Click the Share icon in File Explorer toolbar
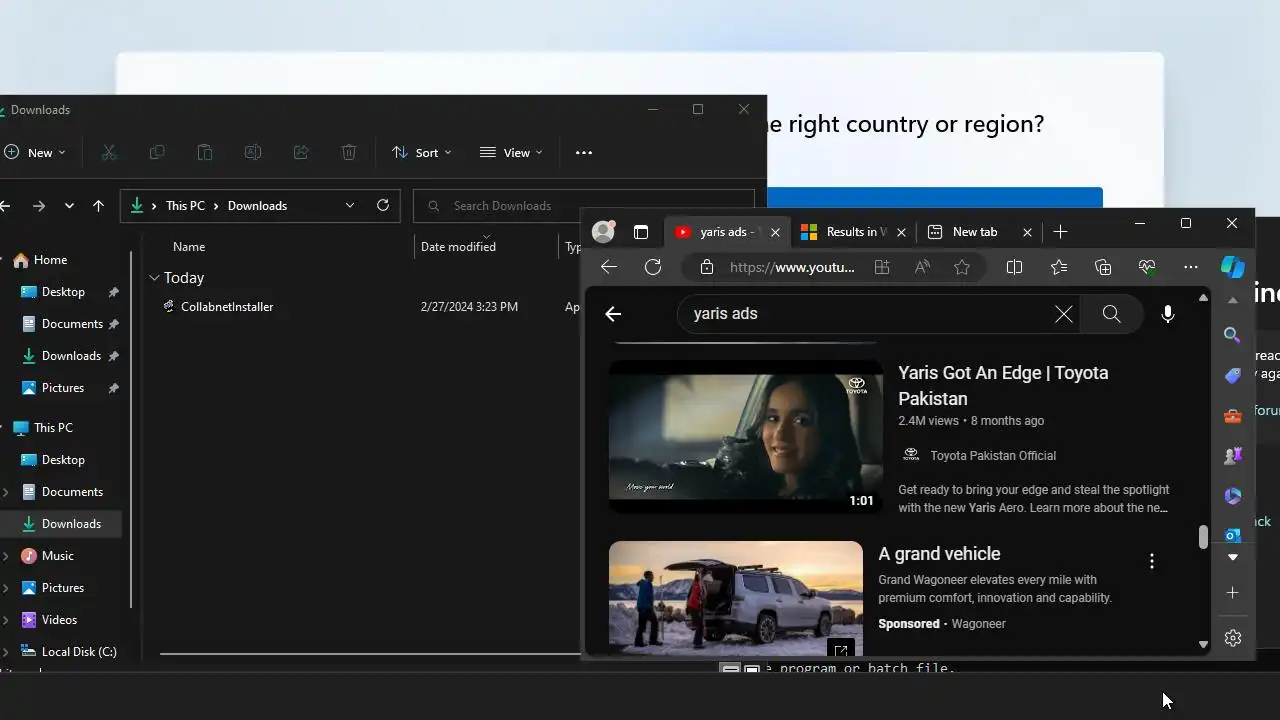The height and width of the screenshot is (720, 1280). click(301, 152)
